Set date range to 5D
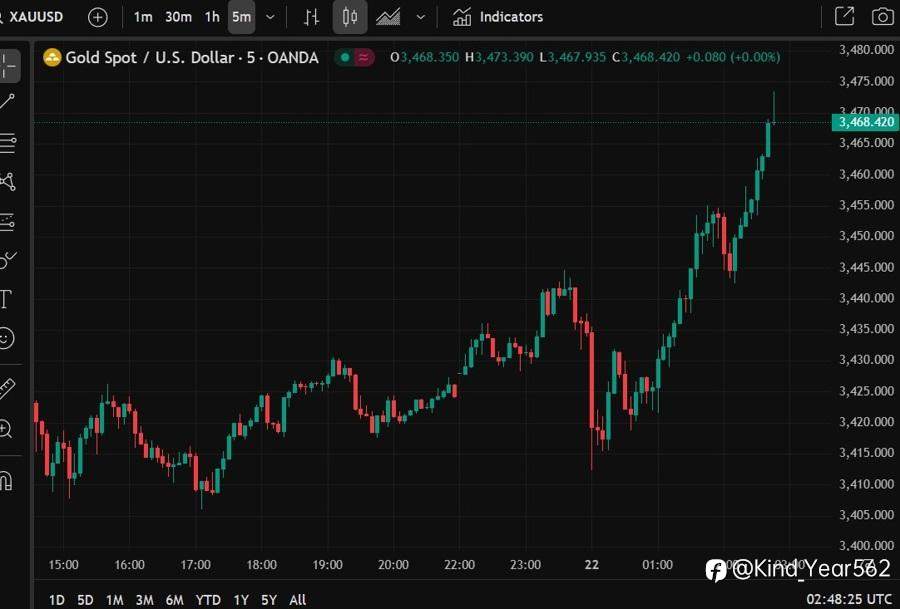This screenshot has height=609, width=900. click(85, 600)
